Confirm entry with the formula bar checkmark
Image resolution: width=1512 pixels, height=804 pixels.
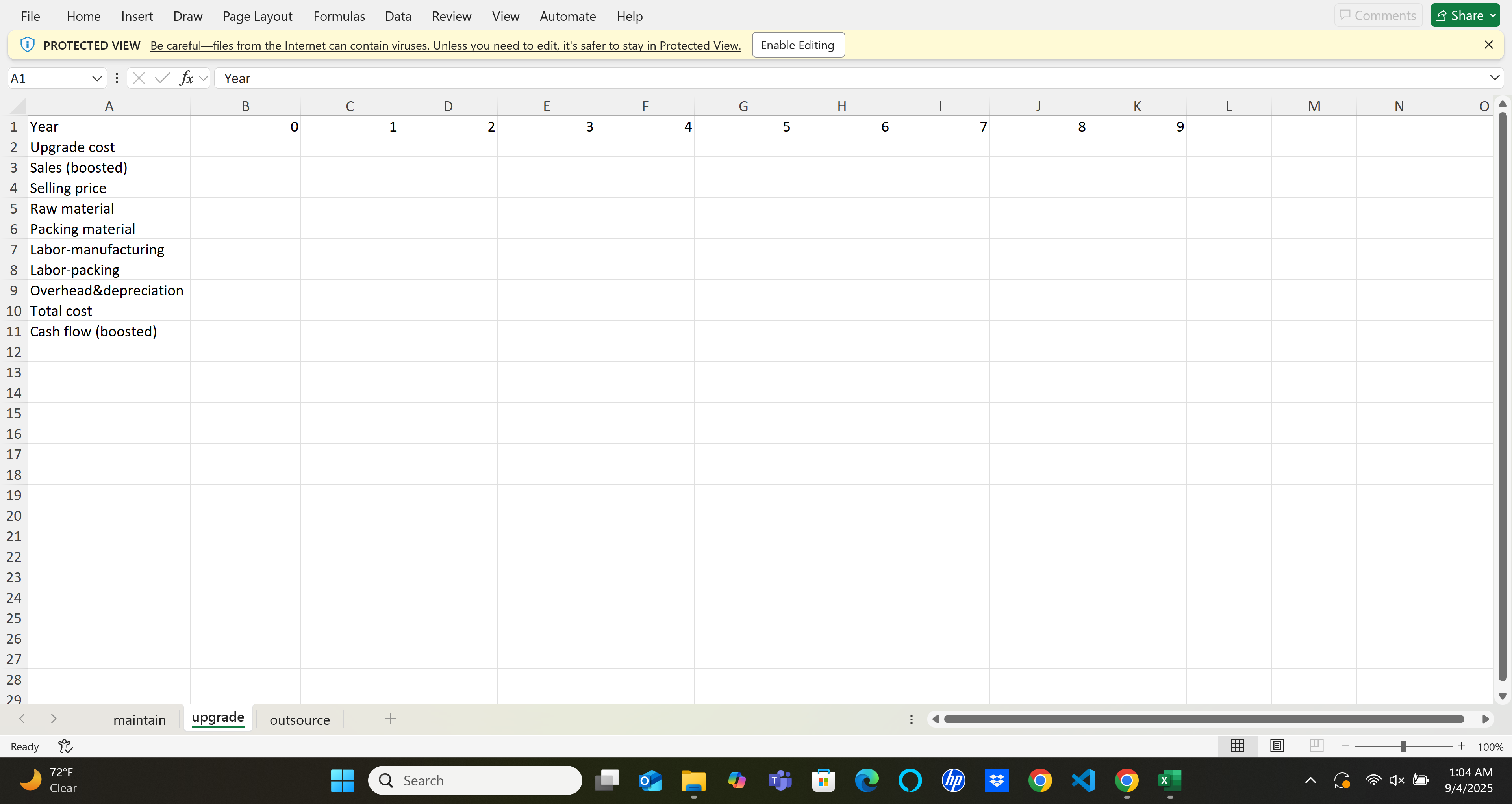(162, 78)
